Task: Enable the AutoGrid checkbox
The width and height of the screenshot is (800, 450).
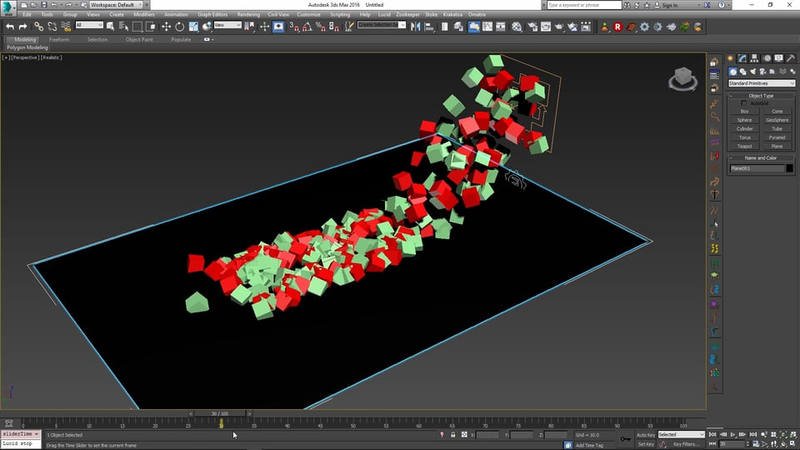Action: [x=744, y=103]
